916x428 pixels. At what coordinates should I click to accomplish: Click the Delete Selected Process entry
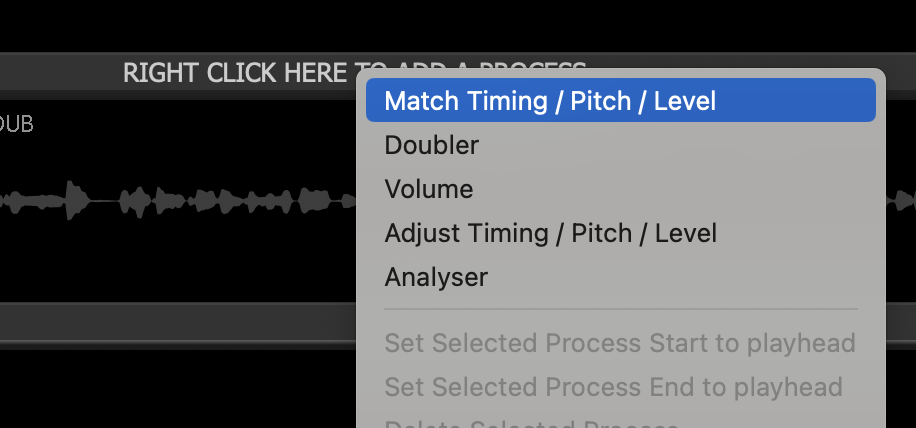pos(531,422)
